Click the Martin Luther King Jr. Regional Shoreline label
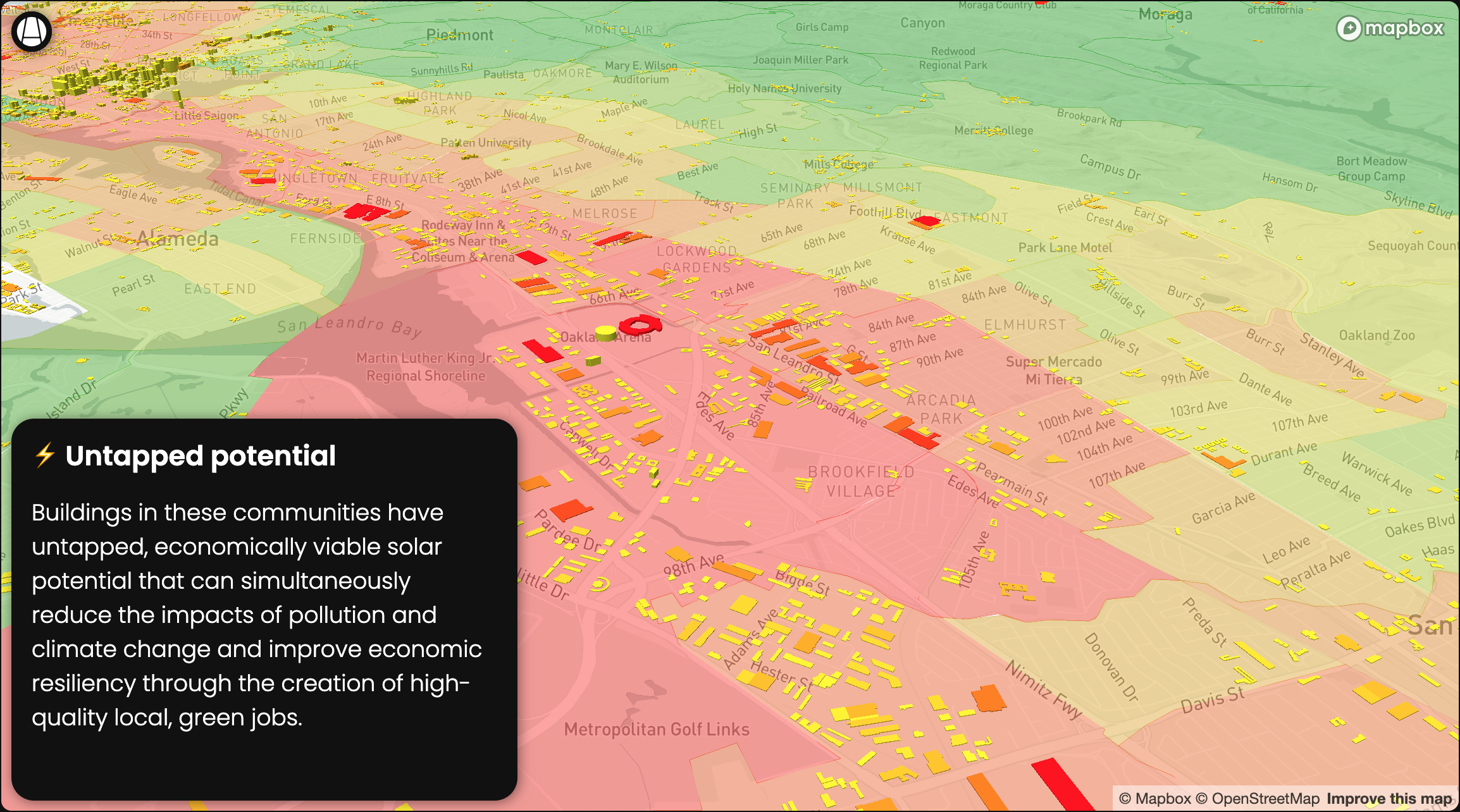The height and width of the screenshot is (812, 1460). point(426,367)
